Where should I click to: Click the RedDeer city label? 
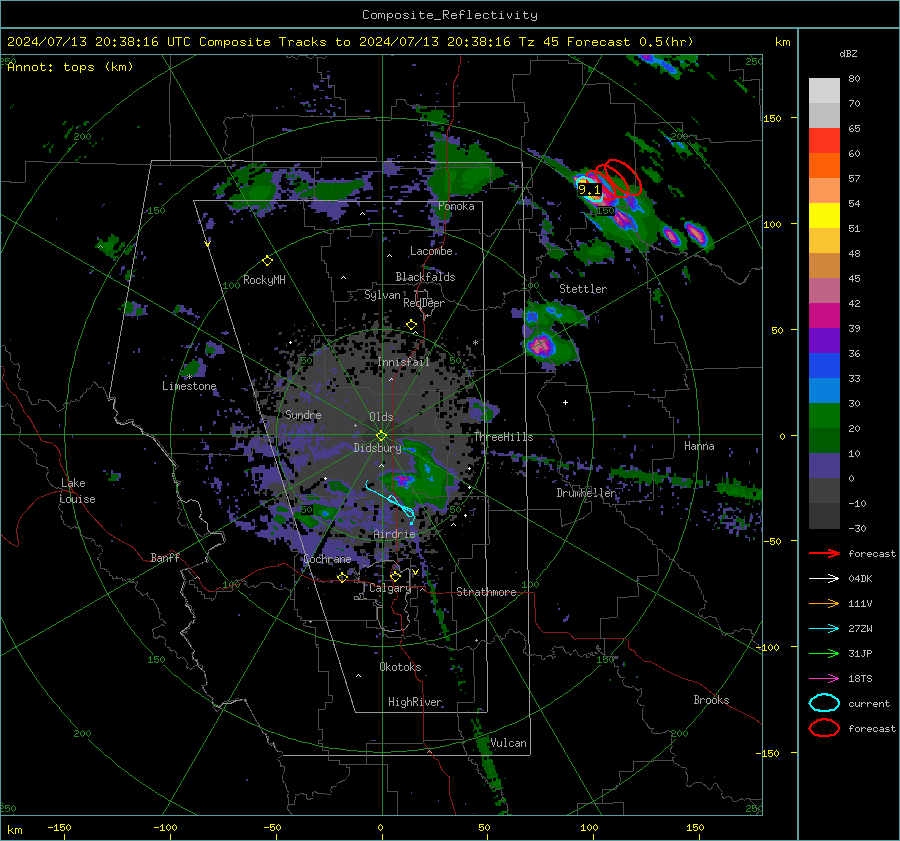[424, 303]
